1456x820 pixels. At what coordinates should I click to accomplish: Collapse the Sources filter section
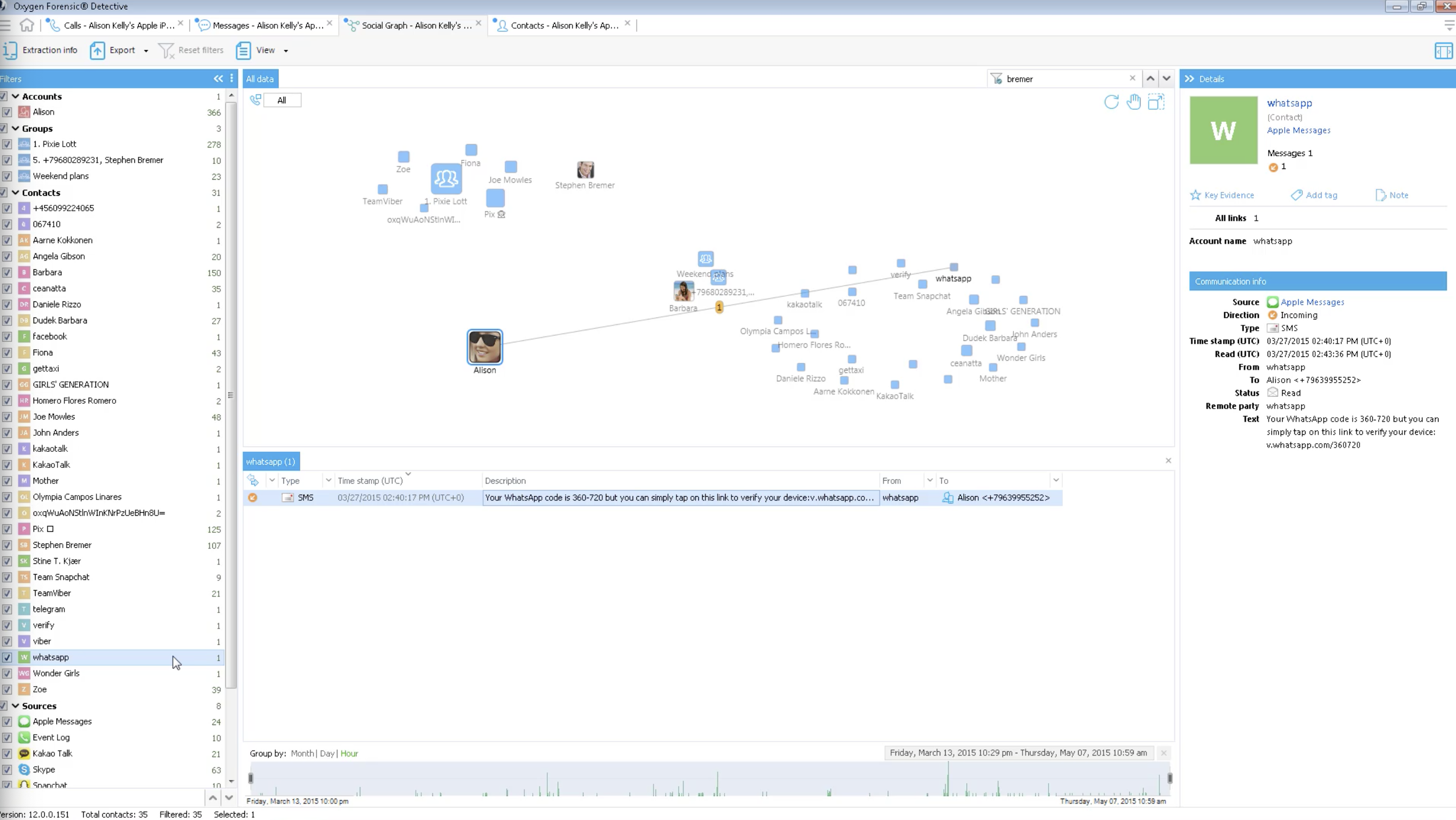[x=15, y=706]
